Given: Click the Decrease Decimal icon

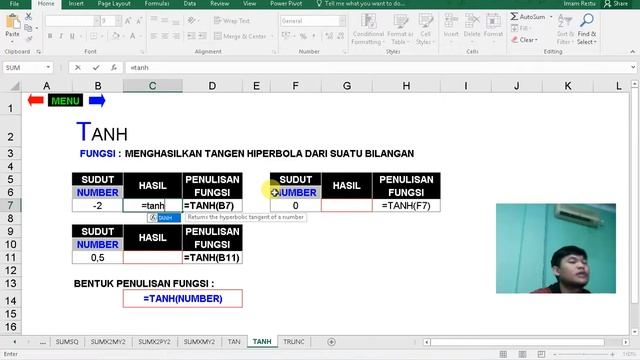Looking at the screenshot, I should [340, 36].
